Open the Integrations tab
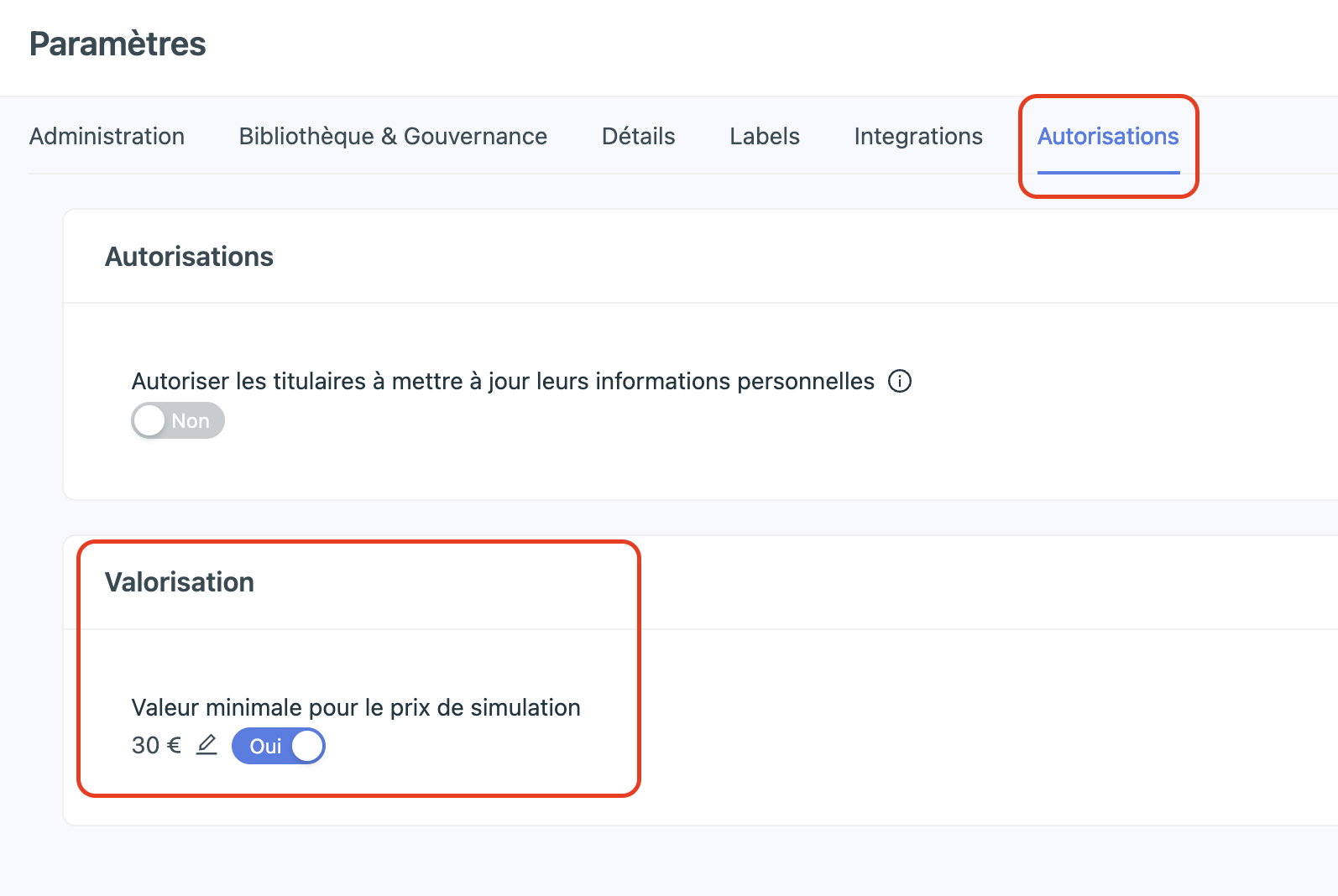This screenshot has height=896, width=1338. (917, 136)
